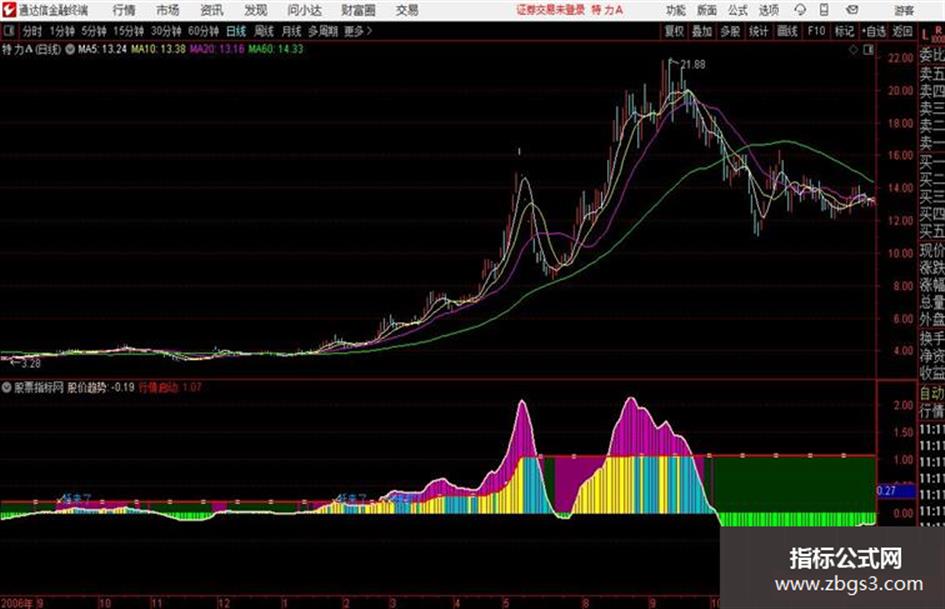Click the 返回 back button
Viewport: 945px width, 609px height.
[902, 31]
